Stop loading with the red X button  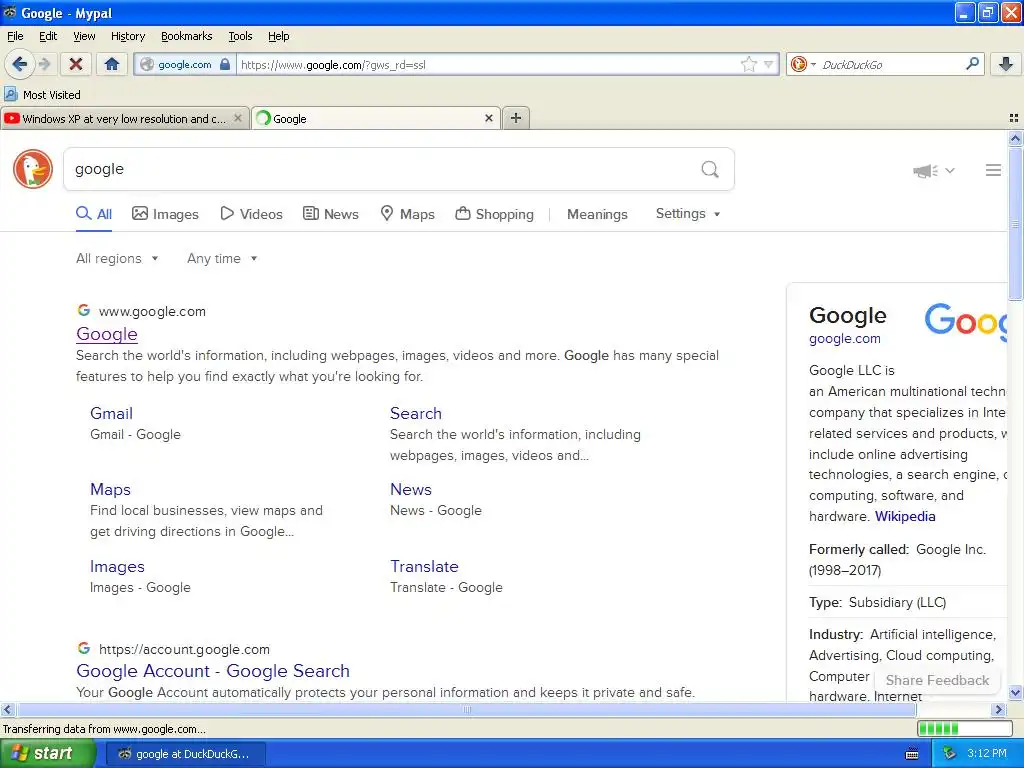point(76,64)
